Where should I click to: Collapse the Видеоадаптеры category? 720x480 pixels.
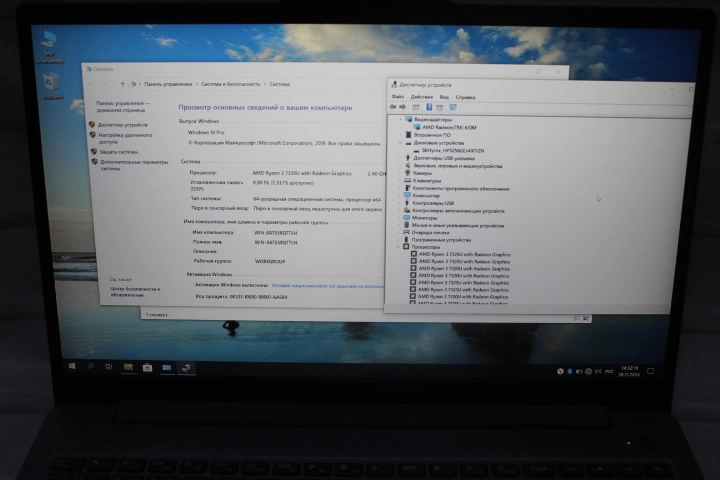point(401,119)
